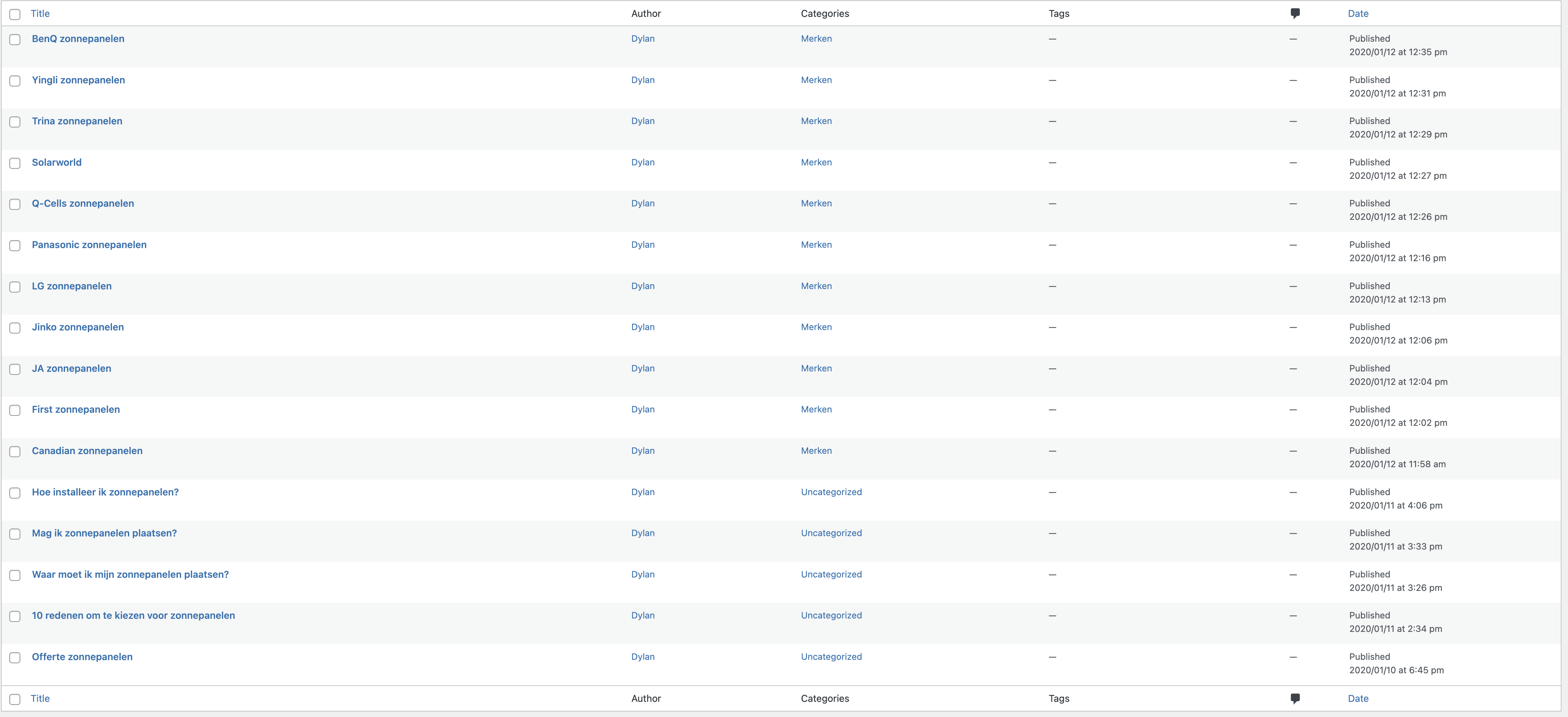Select the Waar moet ik mijn zonnepanelen plaatsen? checkbox
The width and height of the screenshot is (1568, 717).
pyautogui.click(x=15, y=575)
